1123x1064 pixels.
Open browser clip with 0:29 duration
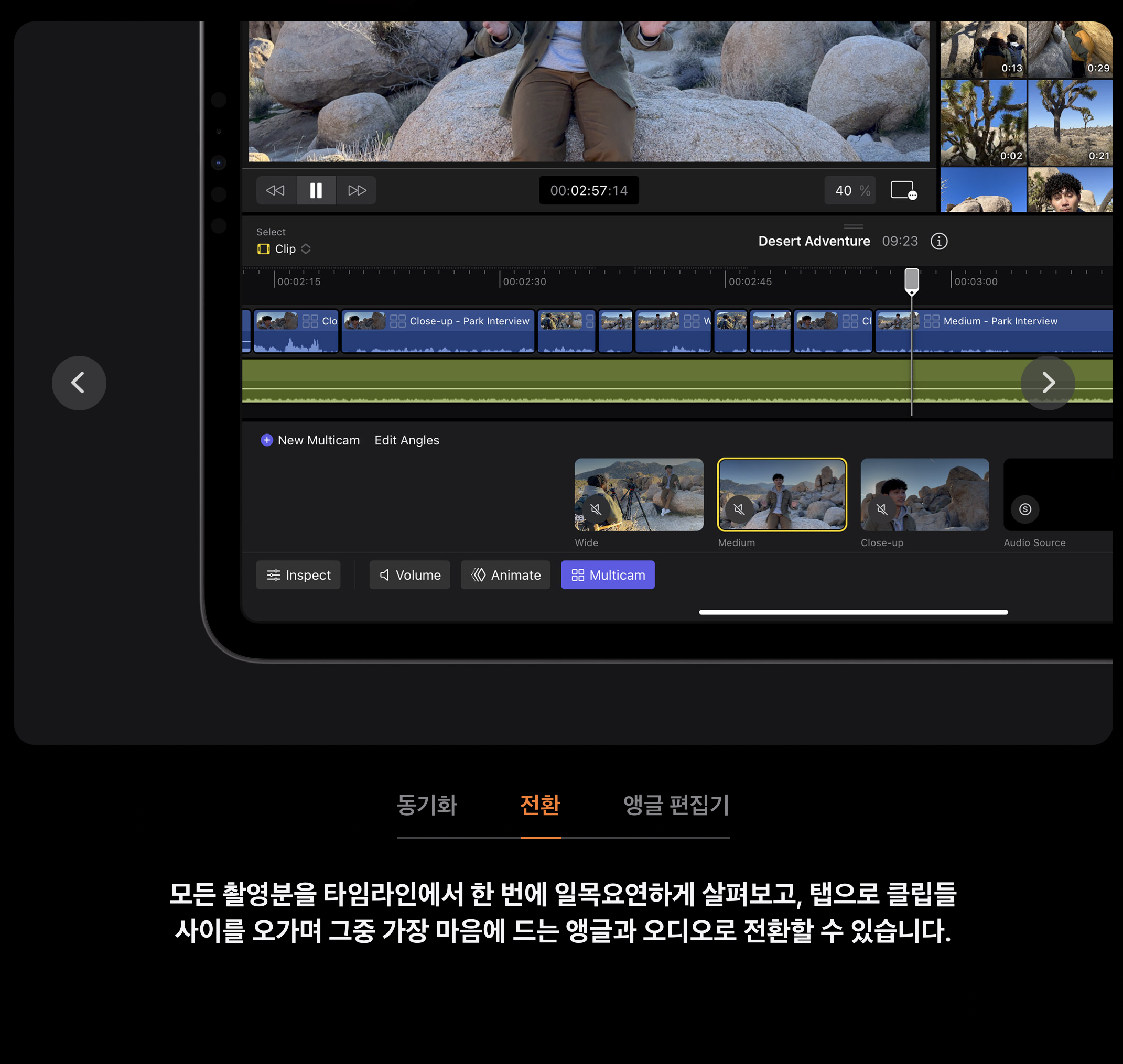[x=1070, y=49]
